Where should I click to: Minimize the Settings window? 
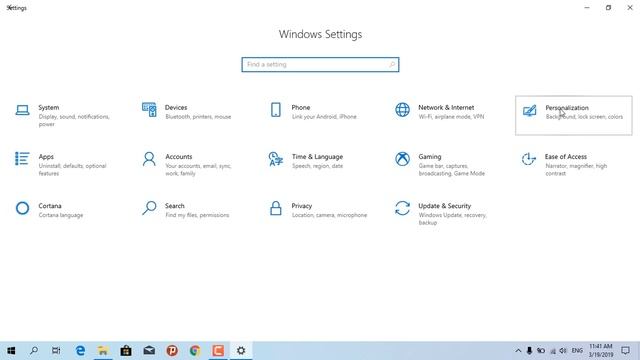tap(587, 8)
